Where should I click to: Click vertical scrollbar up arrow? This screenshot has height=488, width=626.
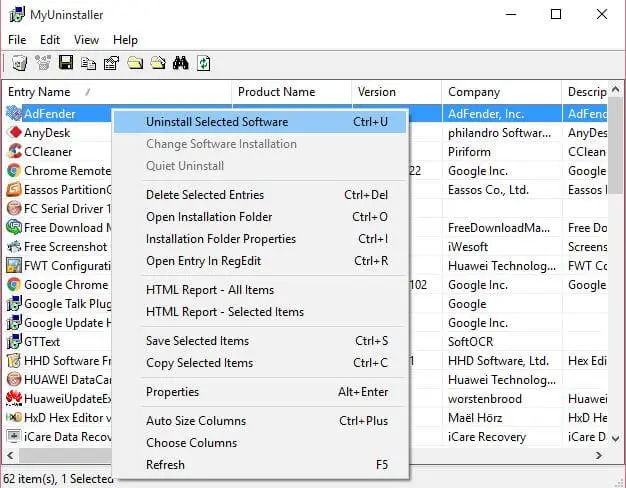[x=616, y=89]
